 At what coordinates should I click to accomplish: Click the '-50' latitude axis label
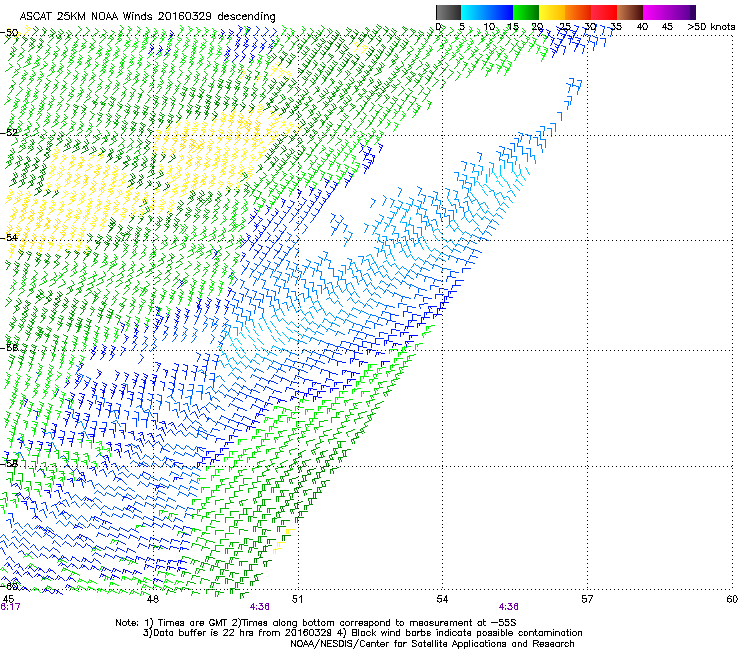9,33
